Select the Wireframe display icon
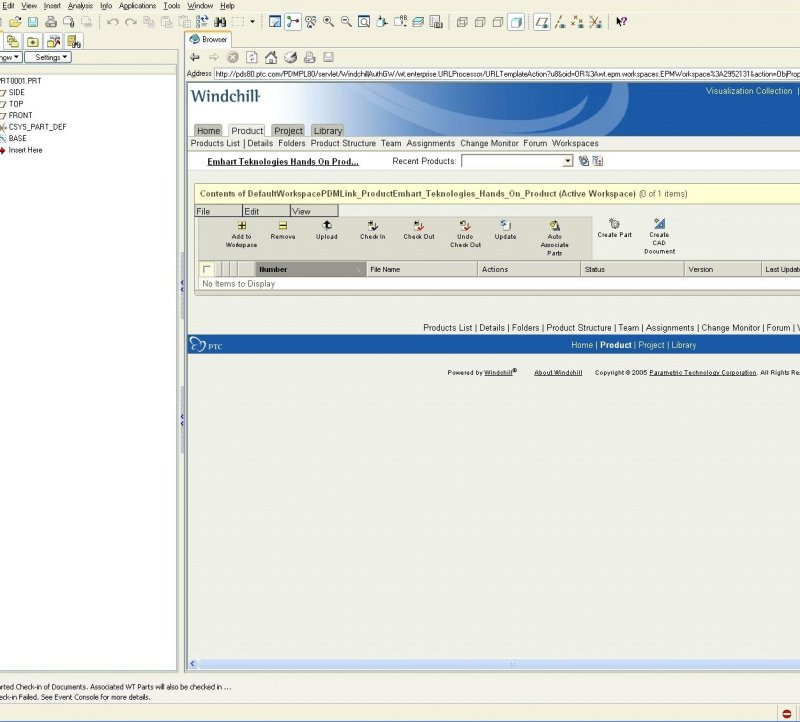This screenshot has height=722, width=800. (462, 22)
